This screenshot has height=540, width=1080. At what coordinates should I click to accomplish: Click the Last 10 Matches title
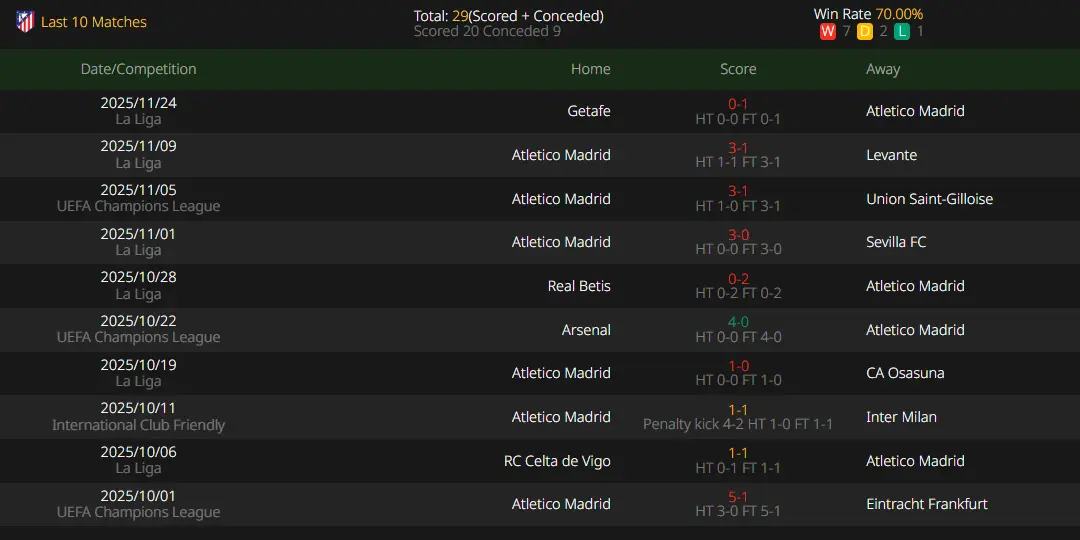[94, 22]
